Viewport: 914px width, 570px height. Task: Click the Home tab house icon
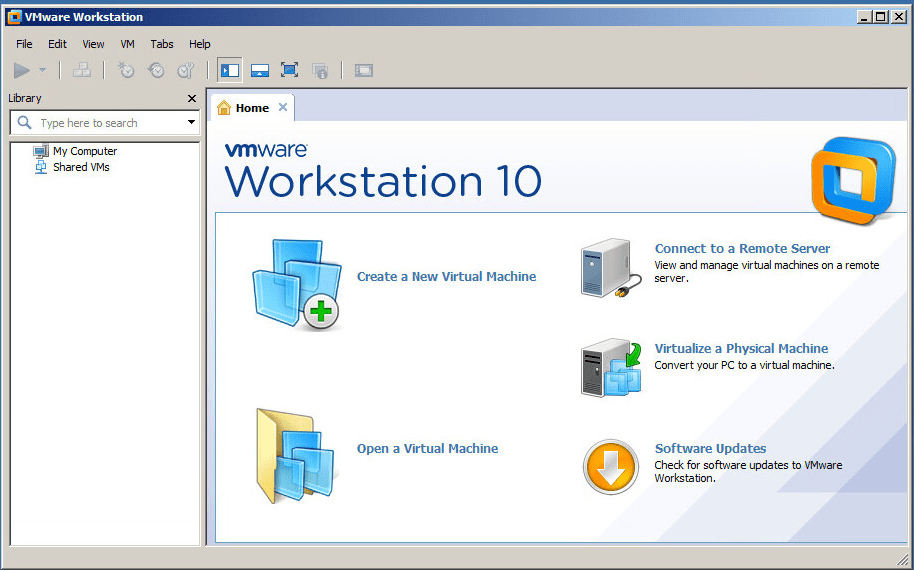pos(224,108)
